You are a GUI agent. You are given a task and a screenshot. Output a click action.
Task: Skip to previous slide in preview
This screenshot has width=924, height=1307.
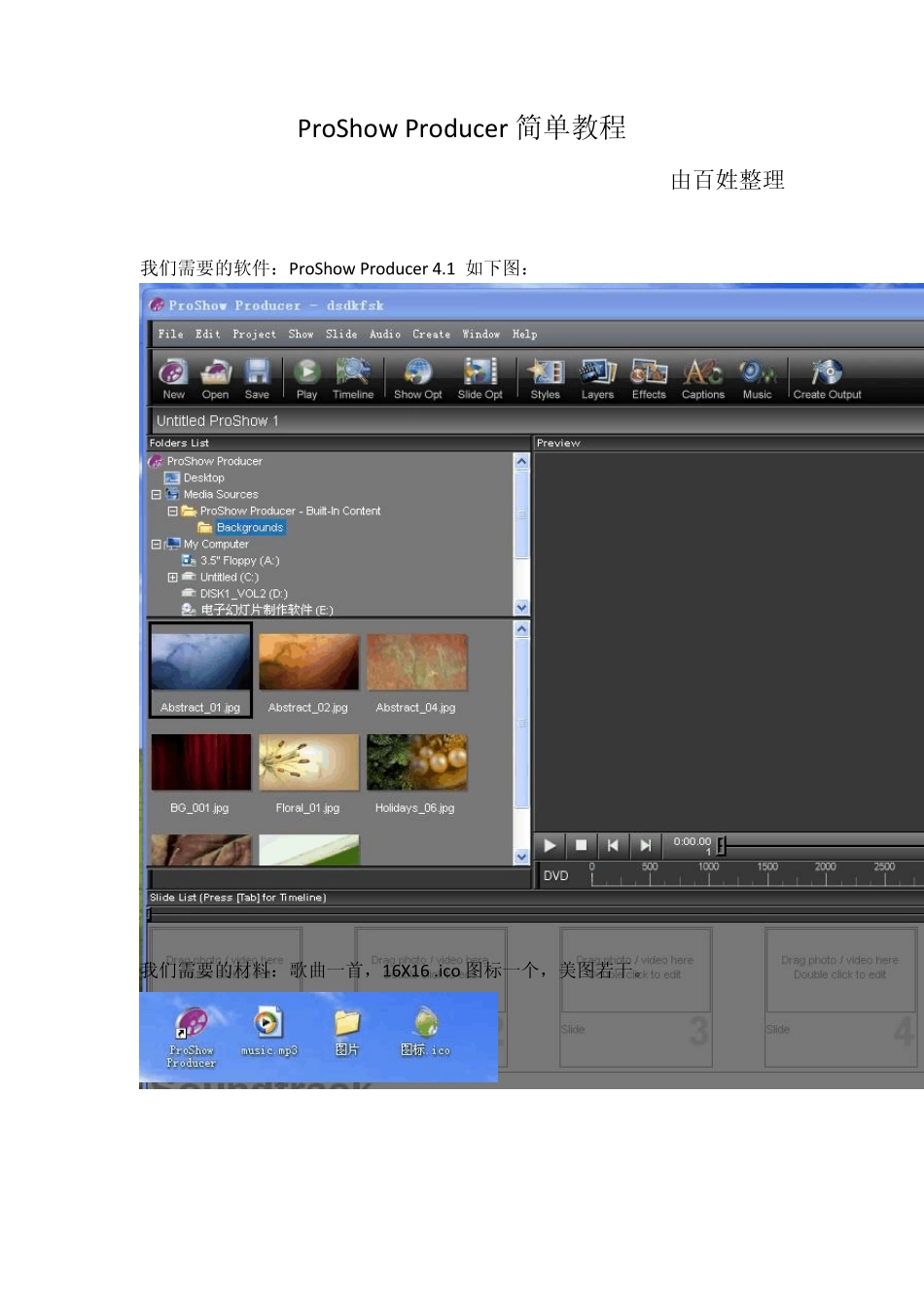(613, 845)
